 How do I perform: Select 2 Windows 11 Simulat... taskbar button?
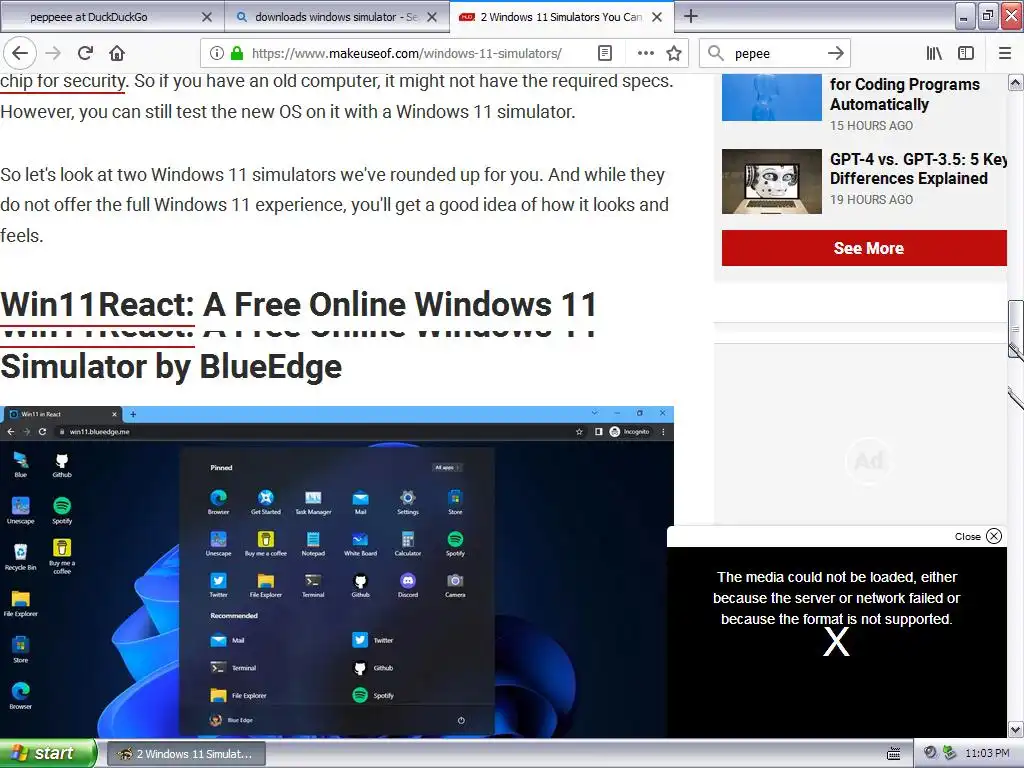(x=186, y=754)
